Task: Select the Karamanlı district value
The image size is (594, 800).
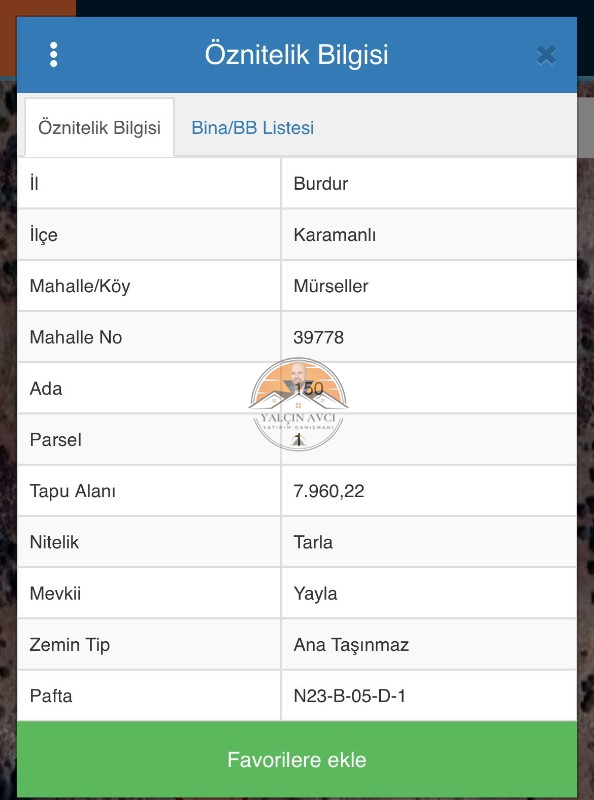Action: [335, 235]
